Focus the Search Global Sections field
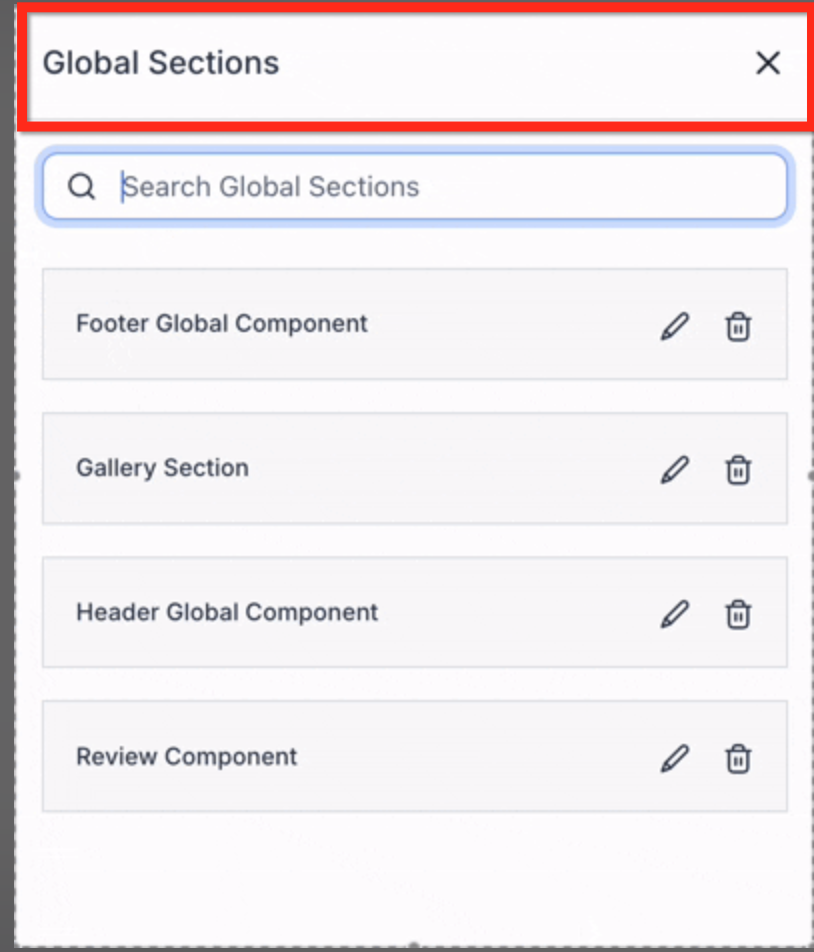 coord(440,186)
